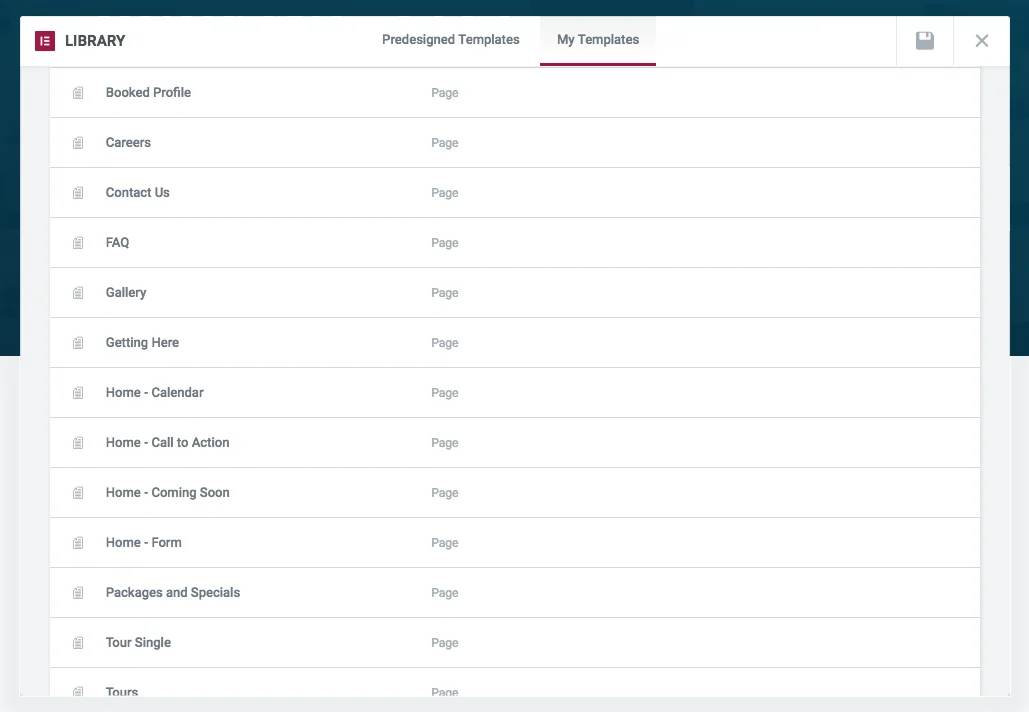The height and width of the screenshot is (712, 1029).
Task: Click the page icon beside Gallery
Action: (78, 292)
